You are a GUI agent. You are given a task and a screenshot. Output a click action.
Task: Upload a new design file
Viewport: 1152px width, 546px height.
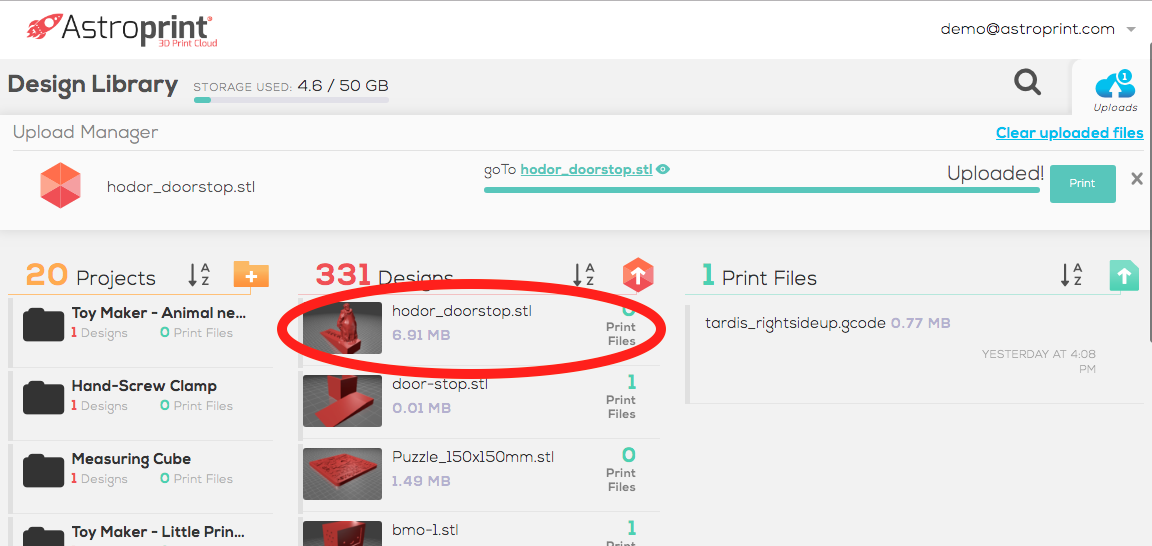click(x=638, y=274)
